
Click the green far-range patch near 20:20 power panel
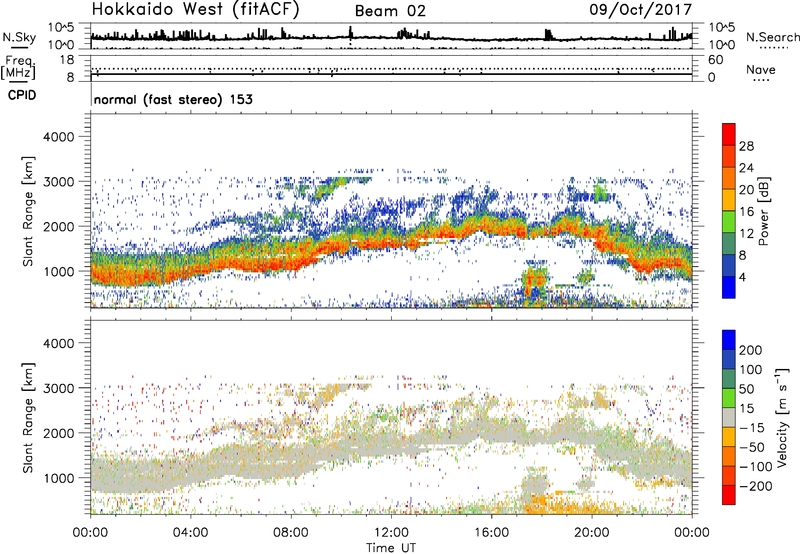(602, 193)
